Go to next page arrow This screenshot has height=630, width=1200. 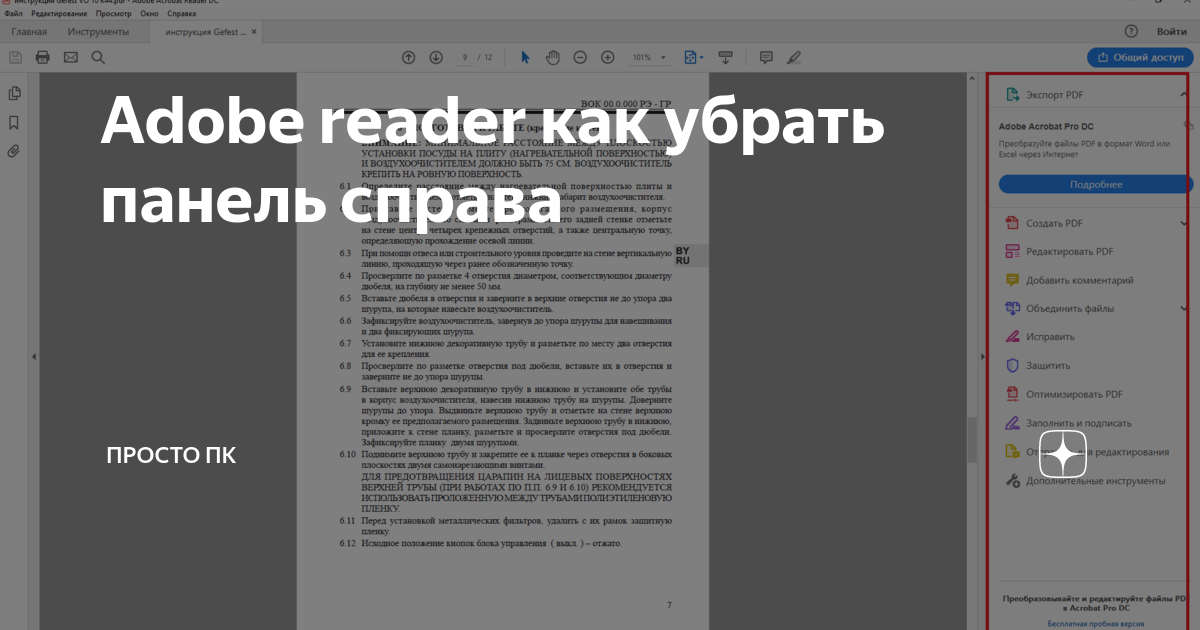coord(434,58)
